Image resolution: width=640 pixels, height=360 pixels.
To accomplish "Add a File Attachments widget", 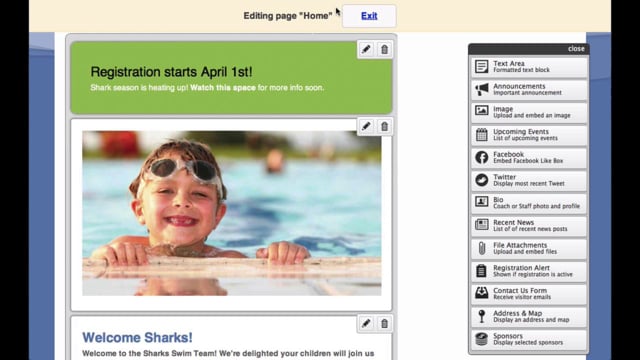I will tap(529, 249).
